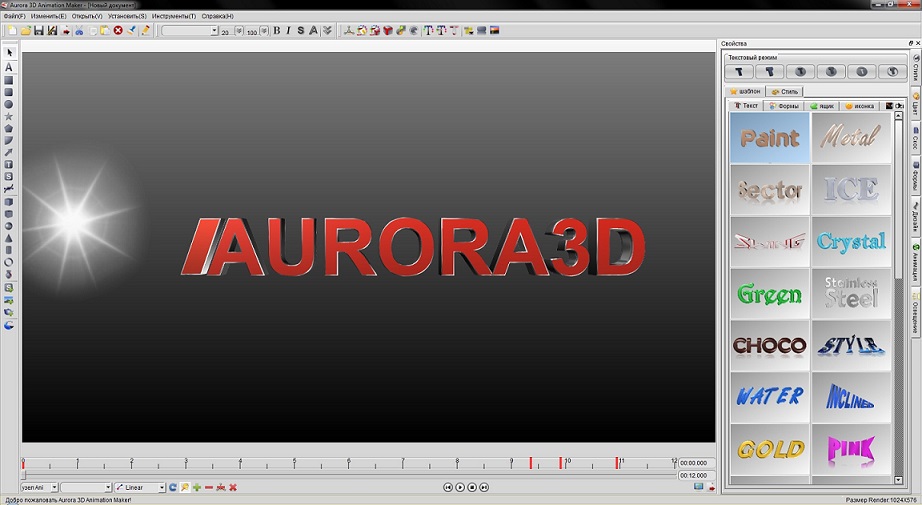
Task: Create a new document from the toolbar
Action: [x=12, y=31]
